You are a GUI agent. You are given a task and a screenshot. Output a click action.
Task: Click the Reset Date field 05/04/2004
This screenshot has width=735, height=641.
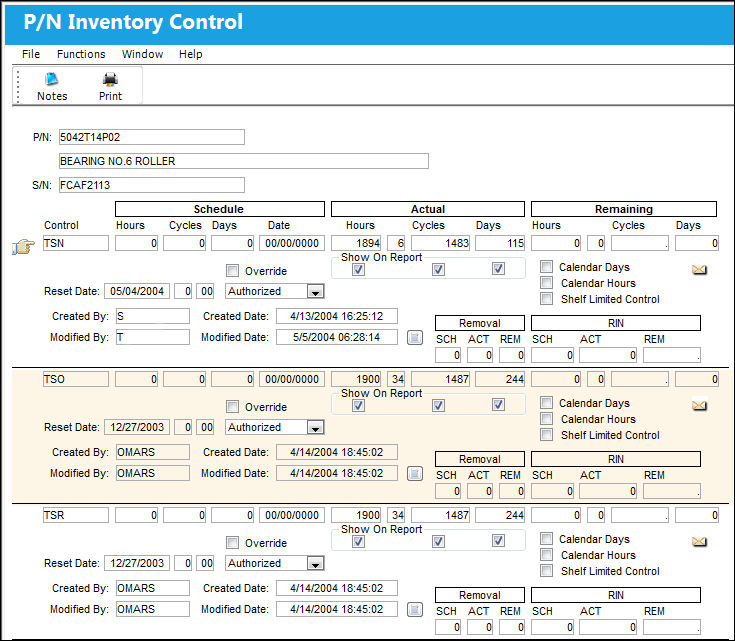pyautogui.click(x=137, y=291)
